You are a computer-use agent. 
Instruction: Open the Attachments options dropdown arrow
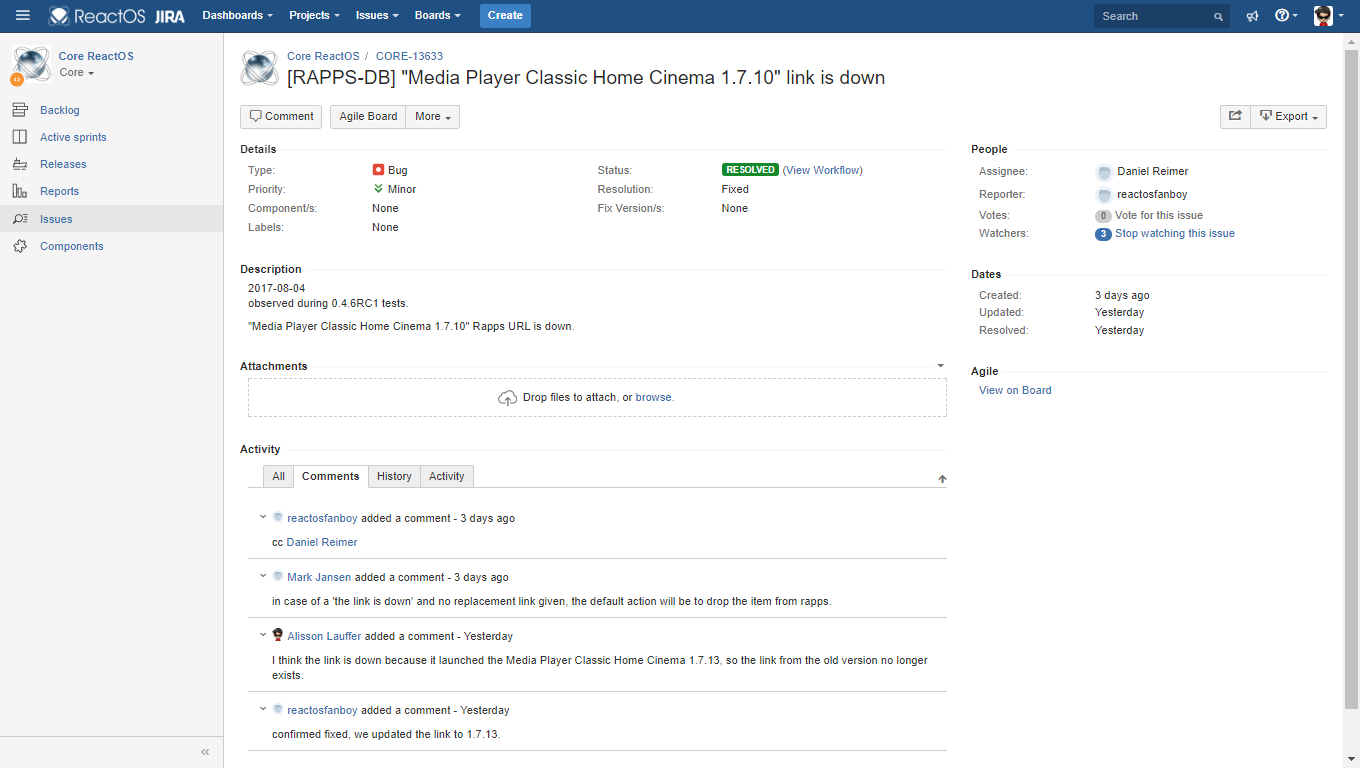click(940, 366)
